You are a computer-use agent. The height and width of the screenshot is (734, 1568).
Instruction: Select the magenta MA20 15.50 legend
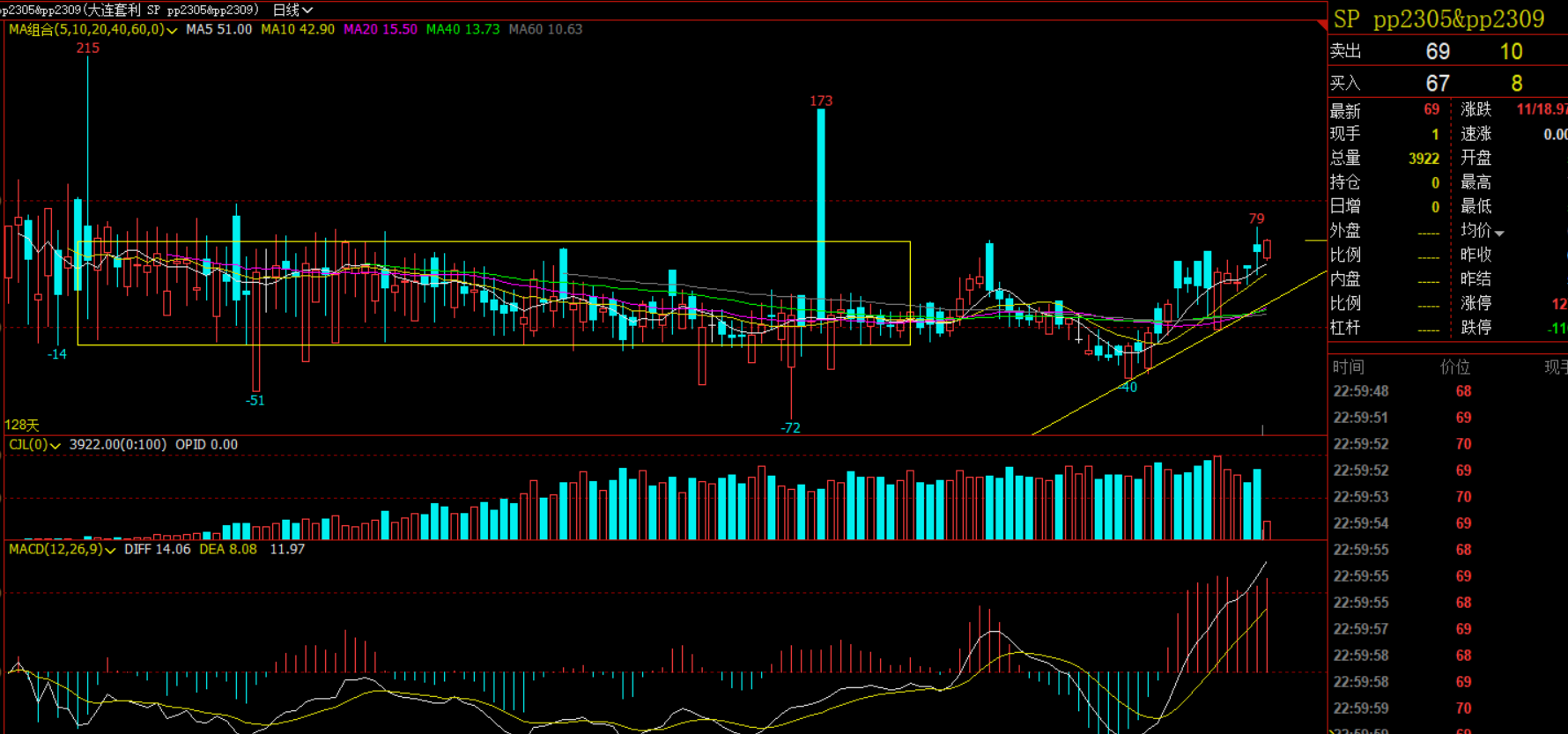click(x=380, y=29)
